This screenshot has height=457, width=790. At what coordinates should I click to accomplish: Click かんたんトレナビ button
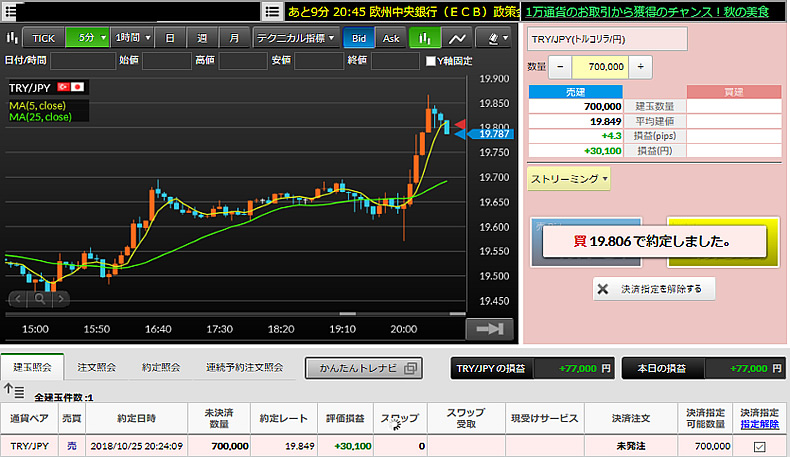(x=363, y=368)
